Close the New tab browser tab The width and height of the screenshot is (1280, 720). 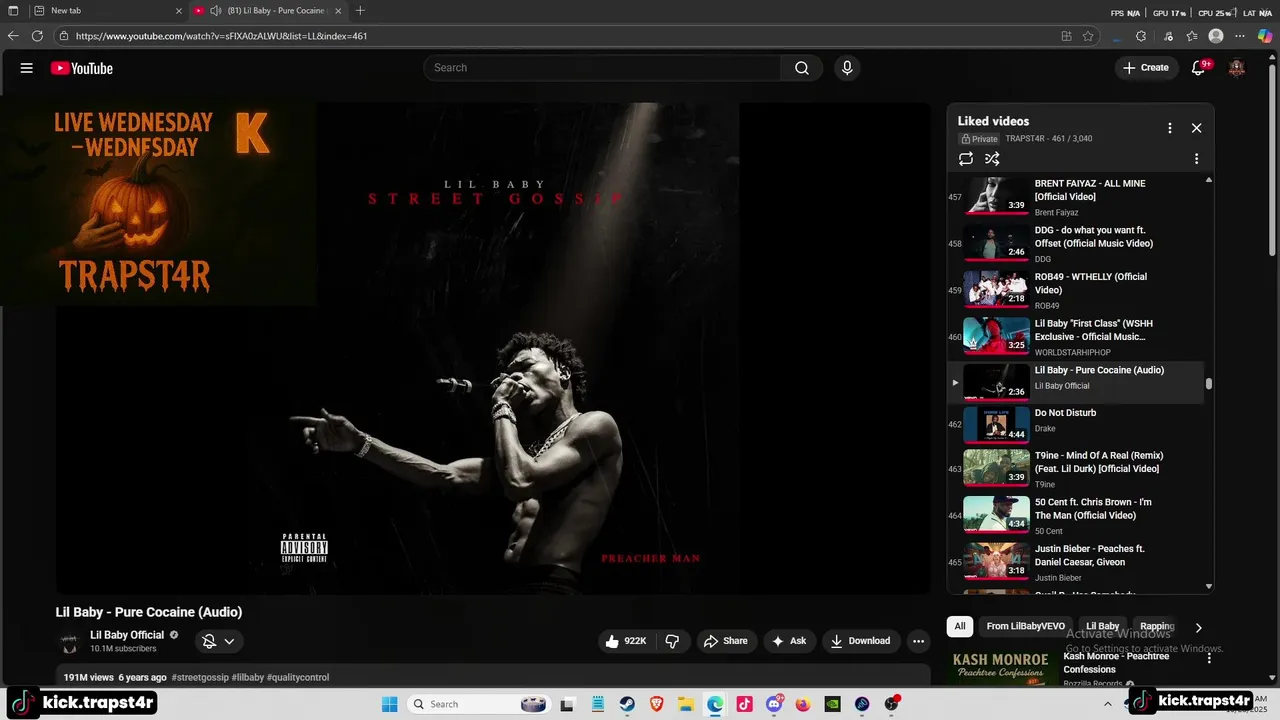coord(179,11)
